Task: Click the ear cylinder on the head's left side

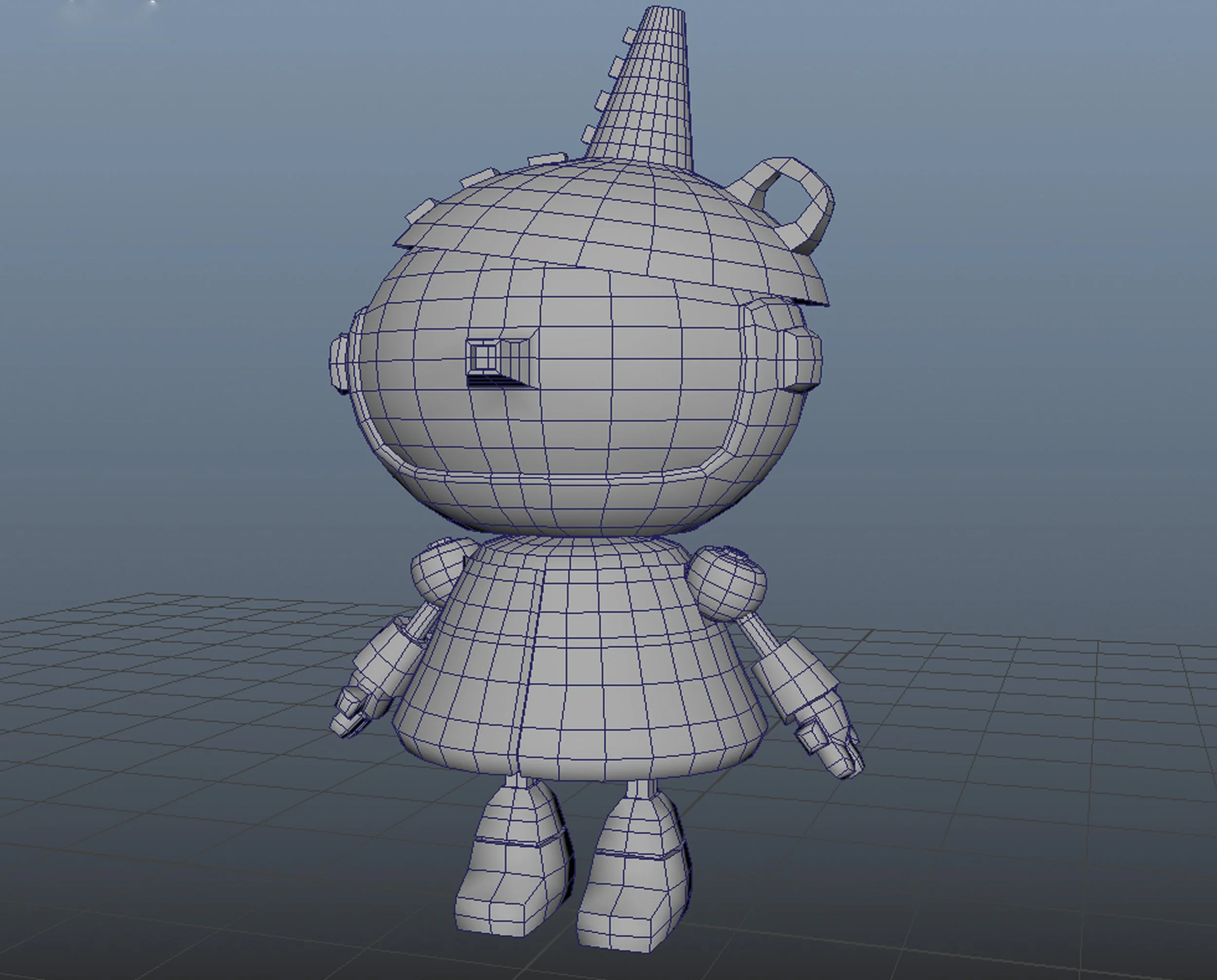Action: pos(339,363)
